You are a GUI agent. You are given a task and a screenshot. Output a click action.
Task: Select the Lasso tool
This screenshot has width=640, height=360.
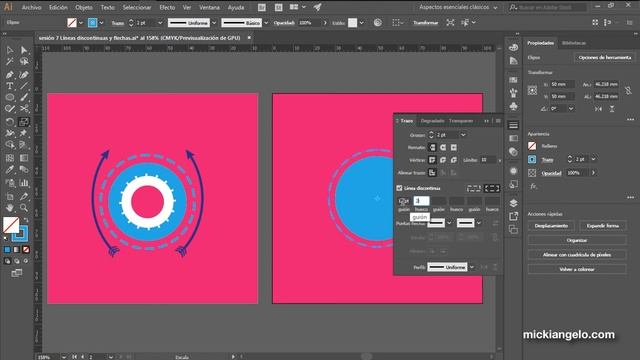point(24,62)
